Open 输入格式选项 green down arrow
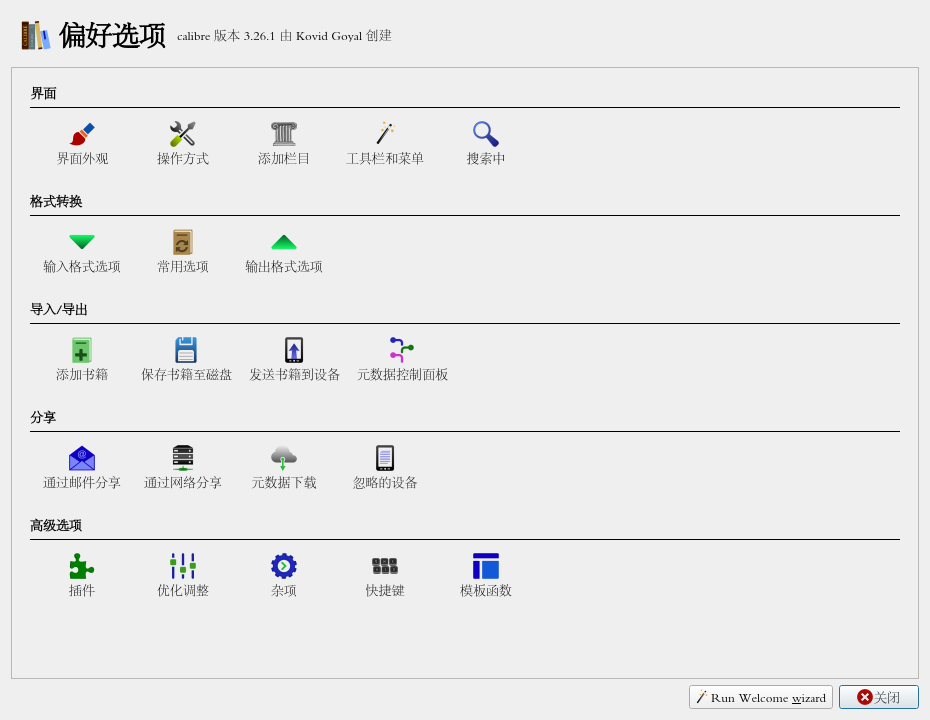930x720 pixels. coord(82,242)
